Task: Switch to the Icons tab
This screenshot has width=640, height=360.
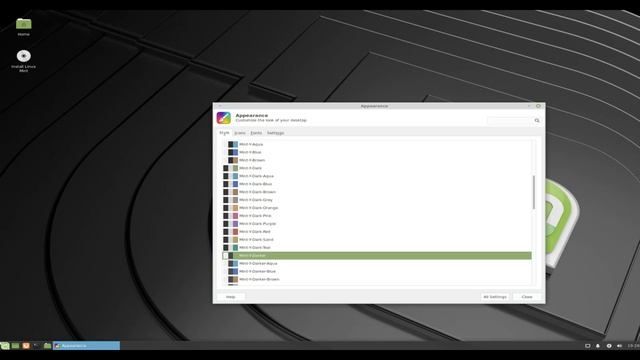Action: [x=240, y=133]
